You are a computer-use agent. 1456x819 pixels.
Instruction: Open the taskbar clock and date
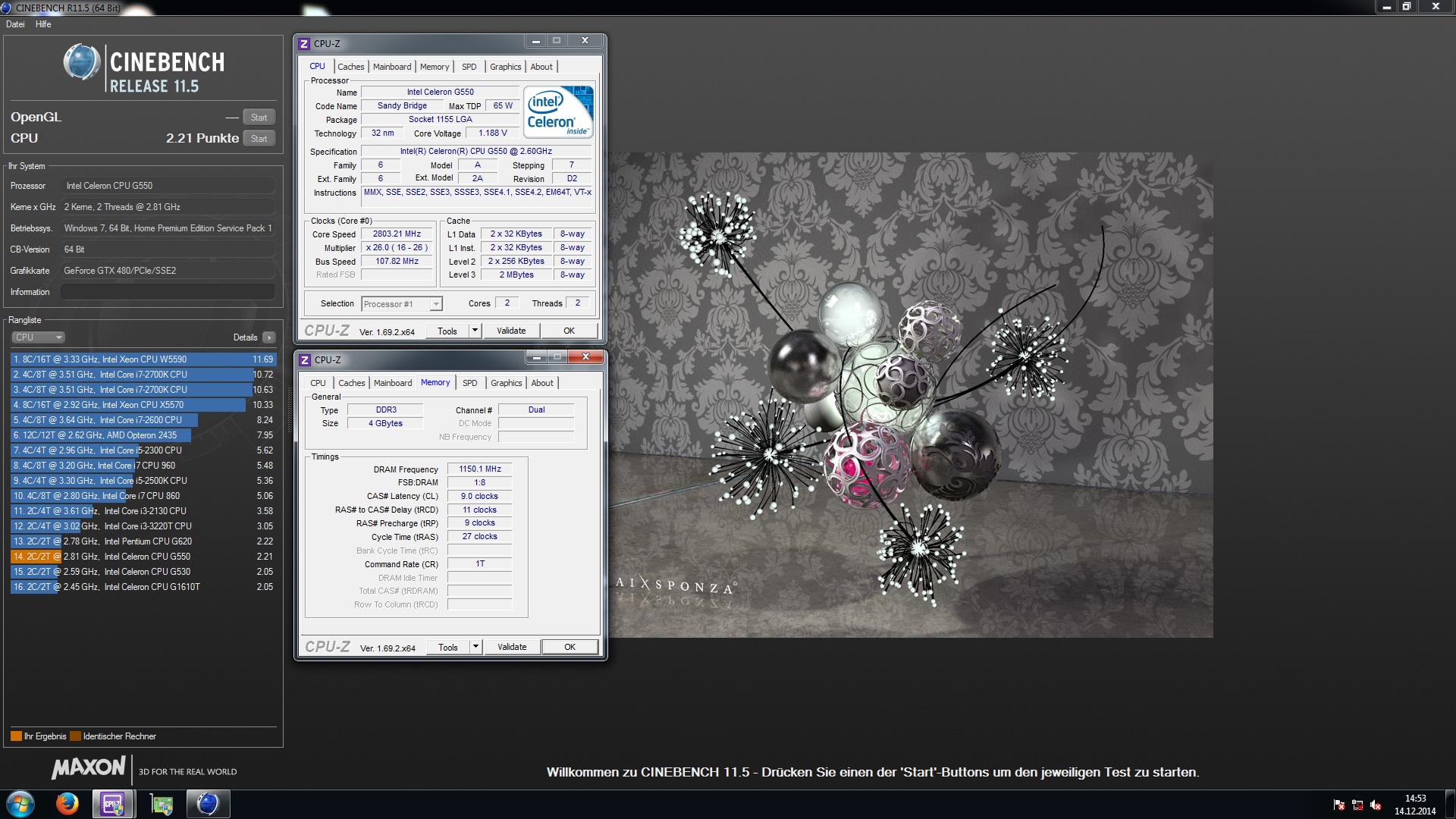point(1415,805)
